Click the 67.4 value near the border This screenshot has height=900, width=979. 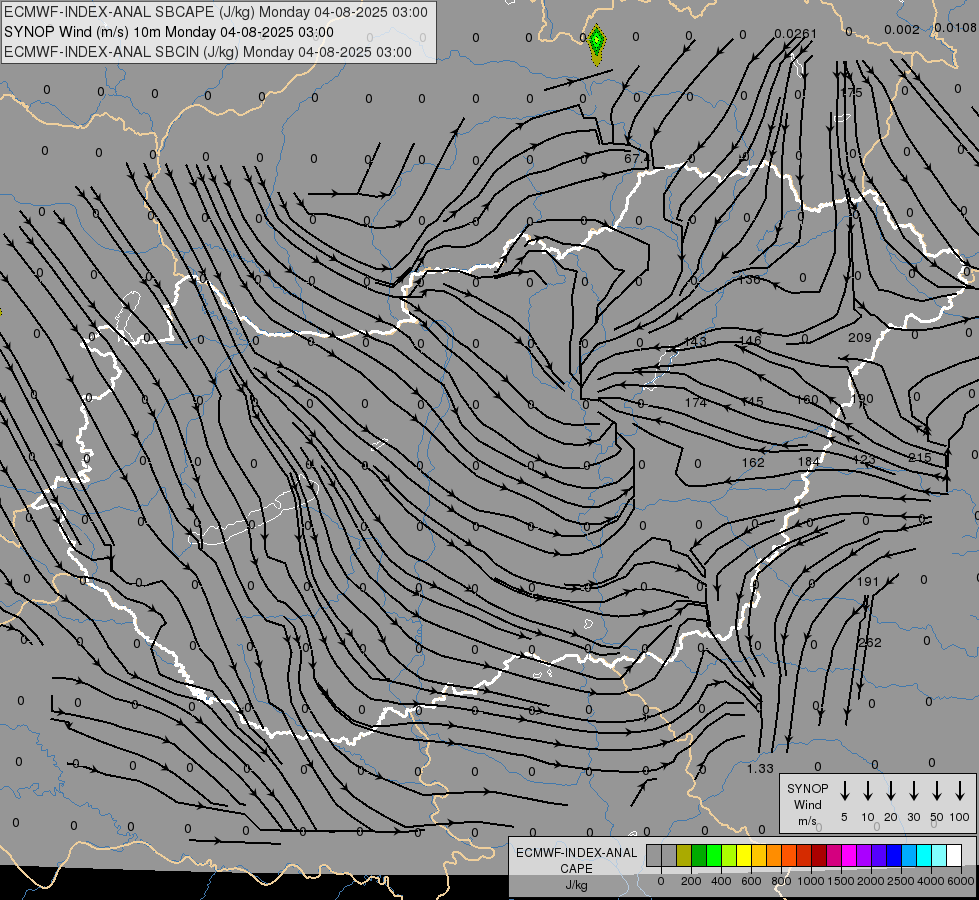pyautogui.click(x=636, y=159)
